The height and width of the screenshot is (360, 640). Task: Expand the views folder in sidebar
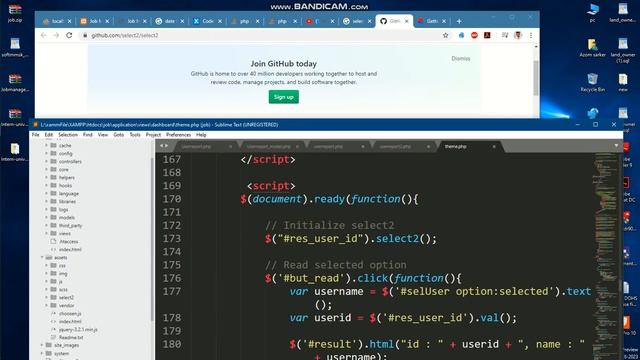tap(47, 233)
